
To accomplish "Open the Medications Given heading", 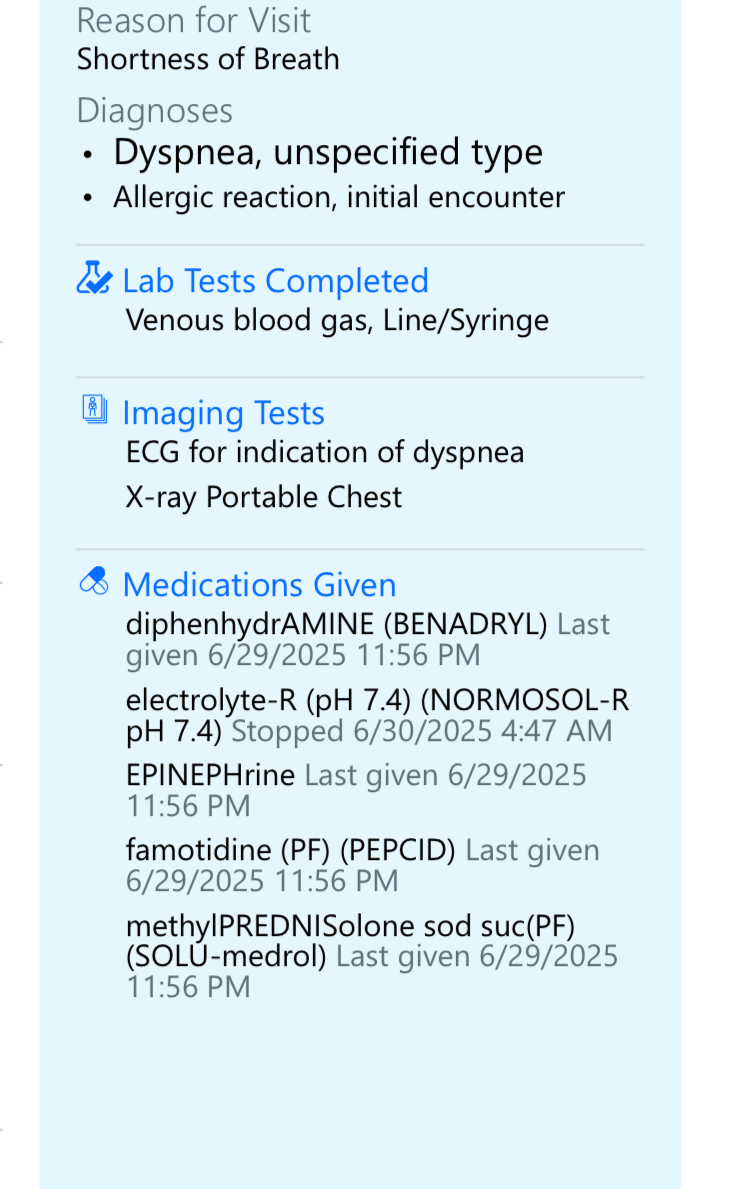I will [259, 585].
